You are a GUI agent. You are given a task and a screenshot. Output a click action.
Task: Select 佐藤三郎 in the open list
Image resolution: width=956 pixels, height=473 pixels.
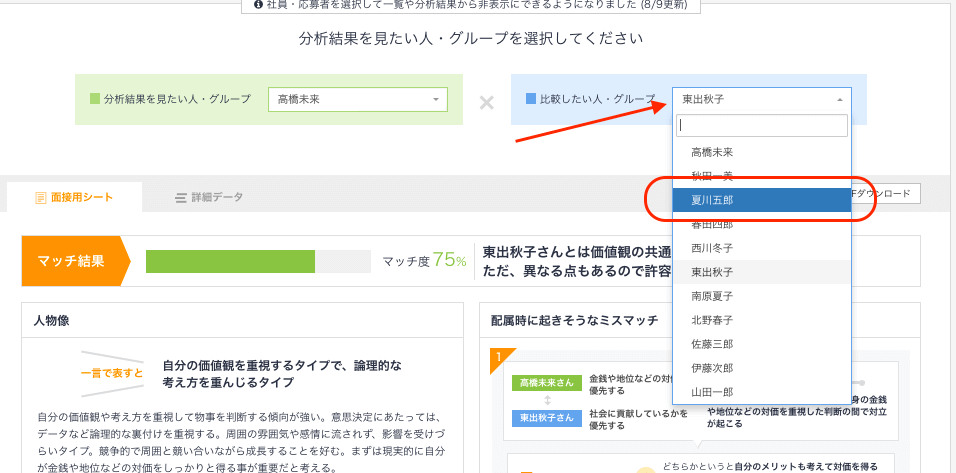click(x=761, y=344)
